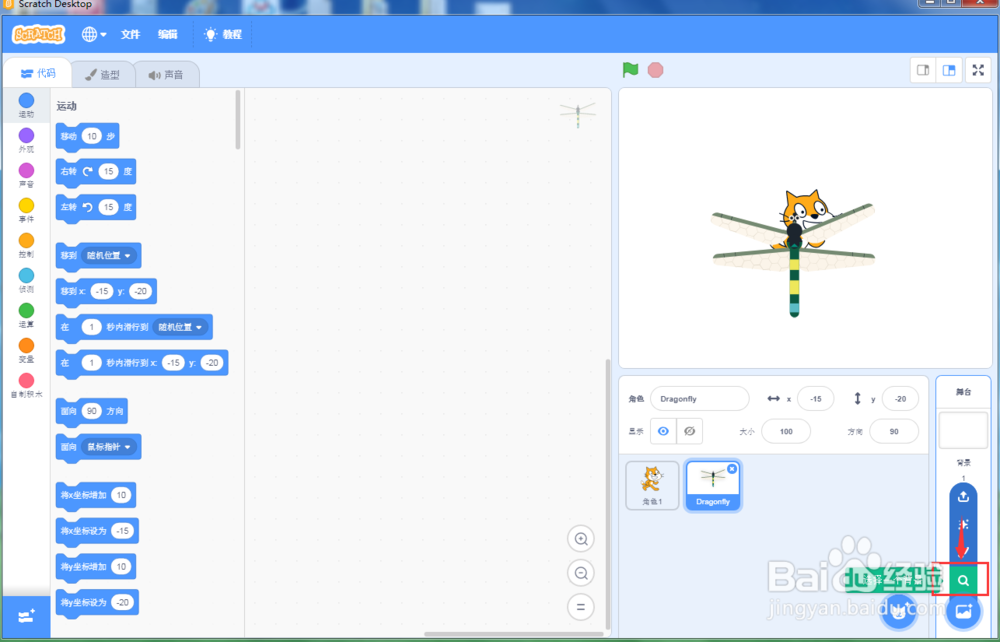
Task: Click the 右转 15 度 block
Action: 96,172
